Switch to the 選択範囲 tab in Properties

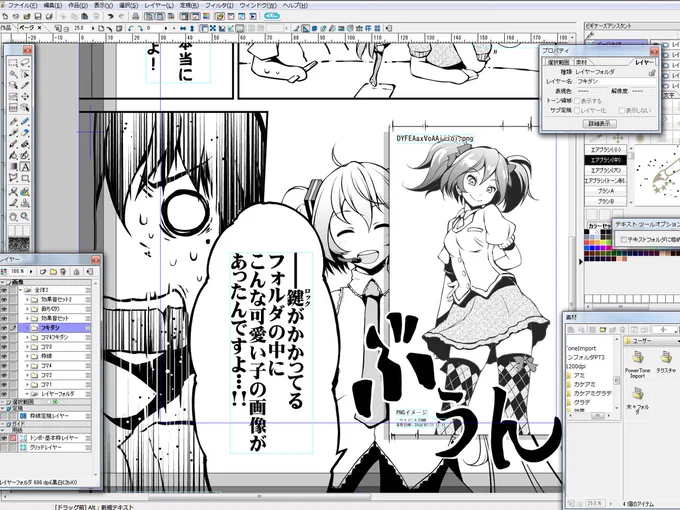(559, 62)
